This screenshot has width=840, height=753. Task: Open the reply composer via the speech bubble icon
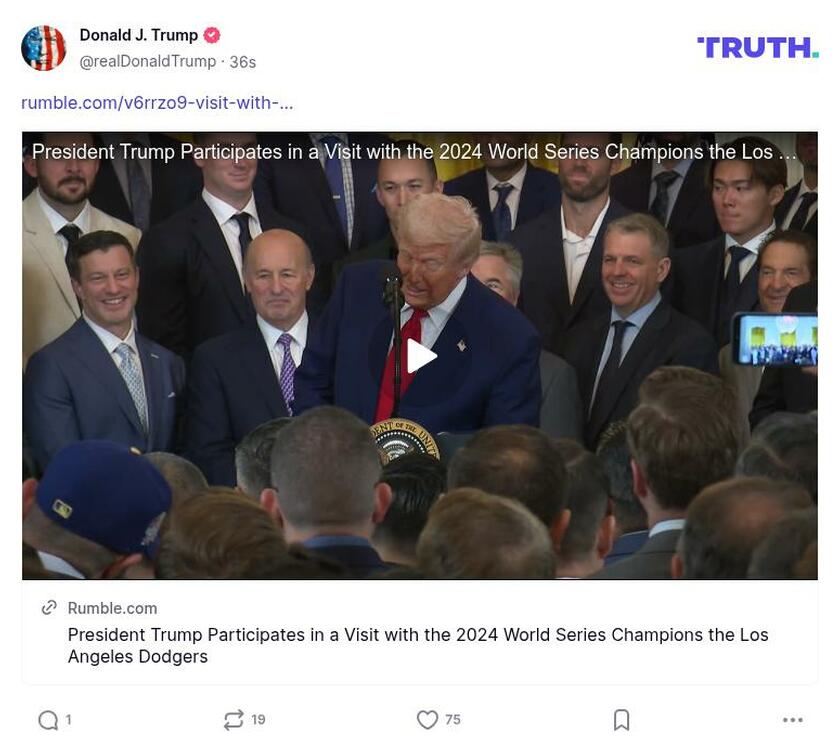pyautogui.click(x=47, y=719)
